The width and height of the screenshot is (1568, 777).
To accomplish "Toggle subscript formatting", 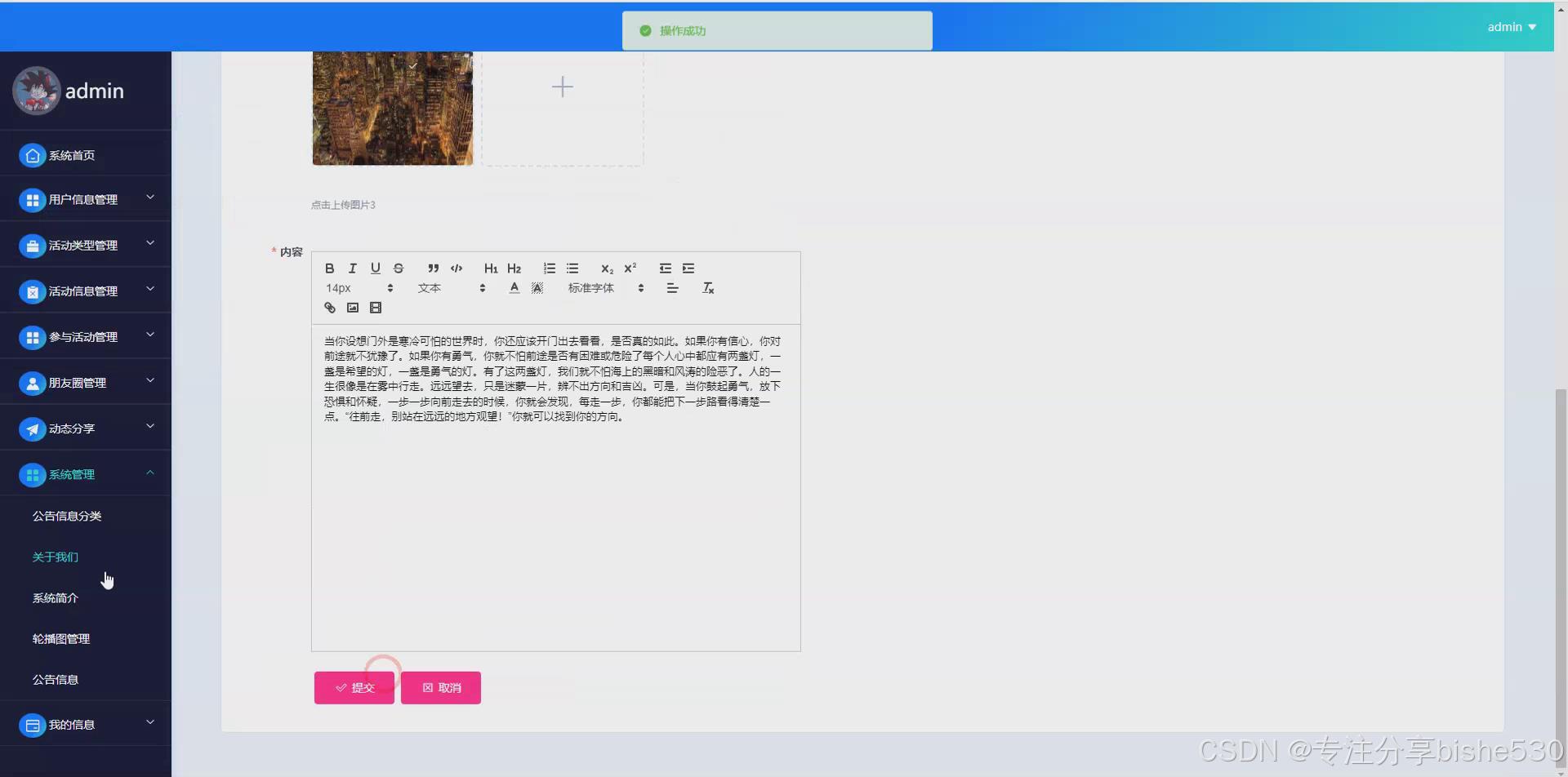I will click(607, 269).
